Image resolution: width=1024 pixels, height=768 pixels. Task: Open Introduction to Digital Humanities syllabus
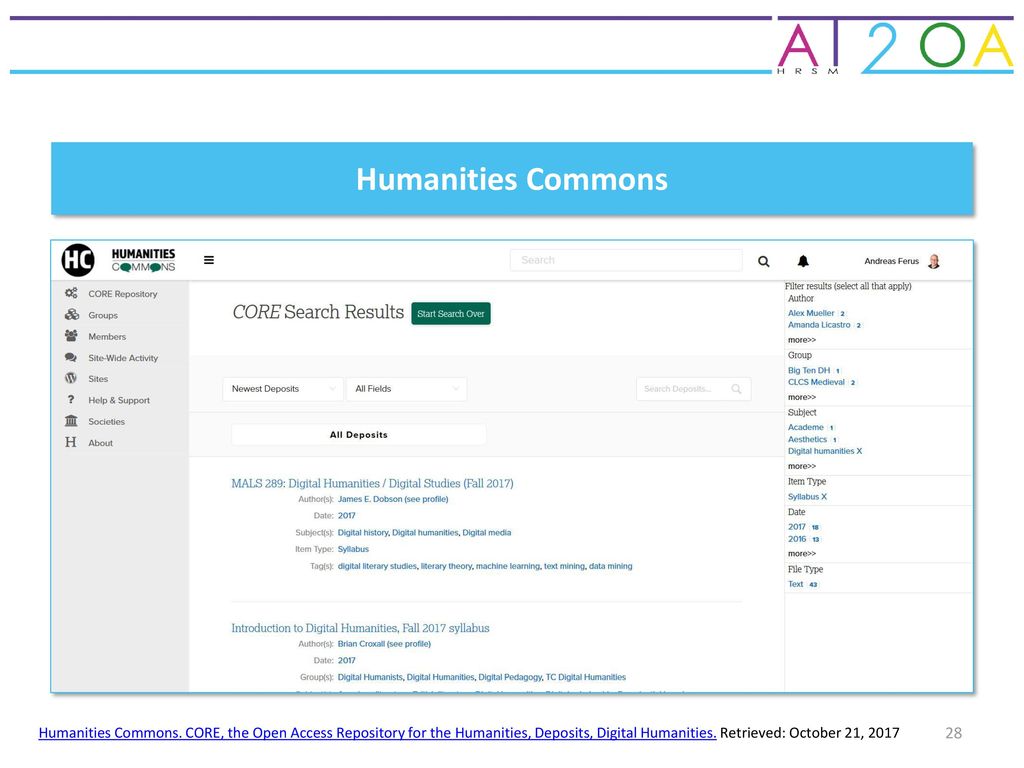pos(360,628)
